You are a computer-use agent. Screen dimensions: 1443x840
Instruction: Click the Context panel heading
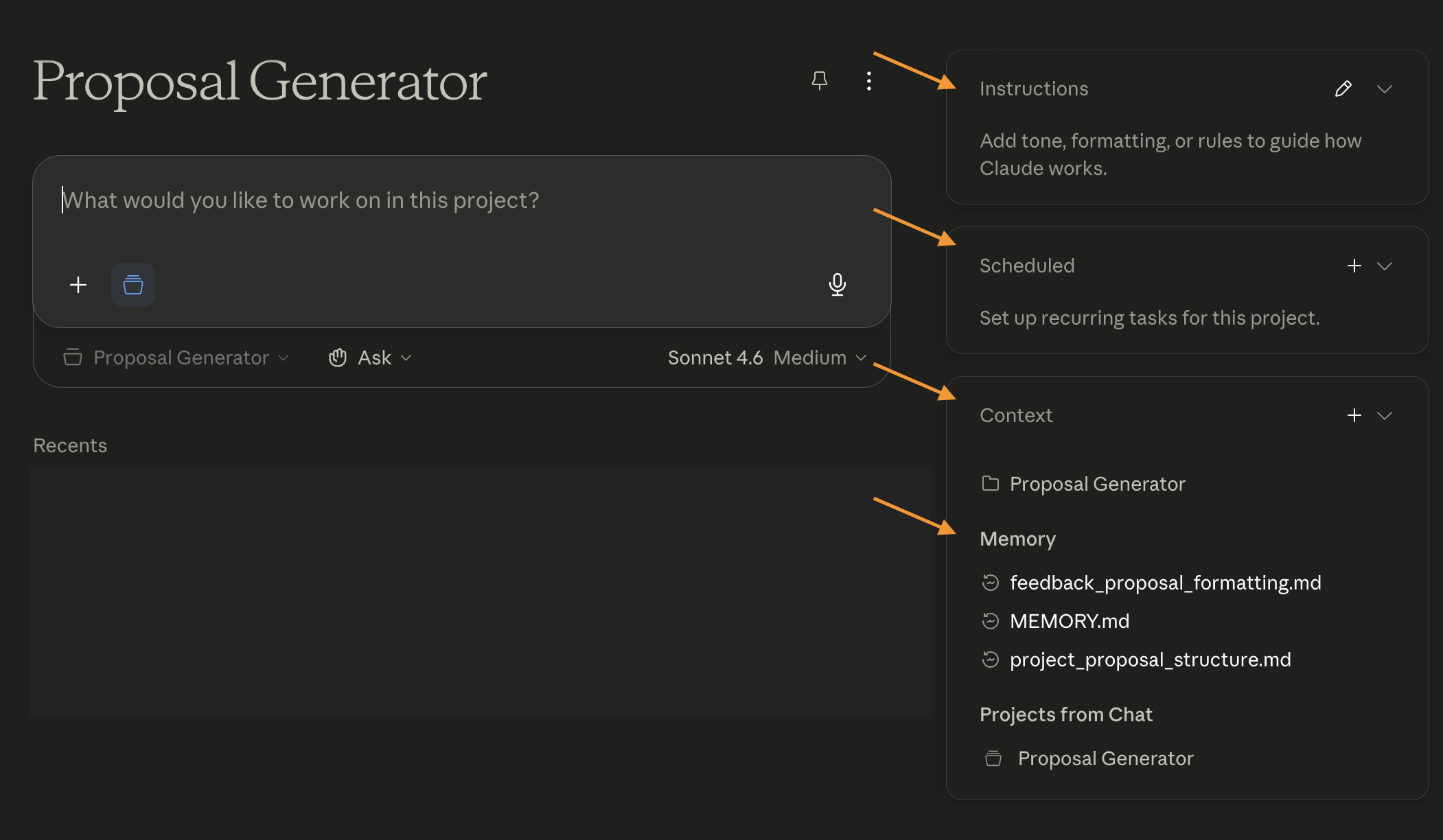click(1016, 415)
